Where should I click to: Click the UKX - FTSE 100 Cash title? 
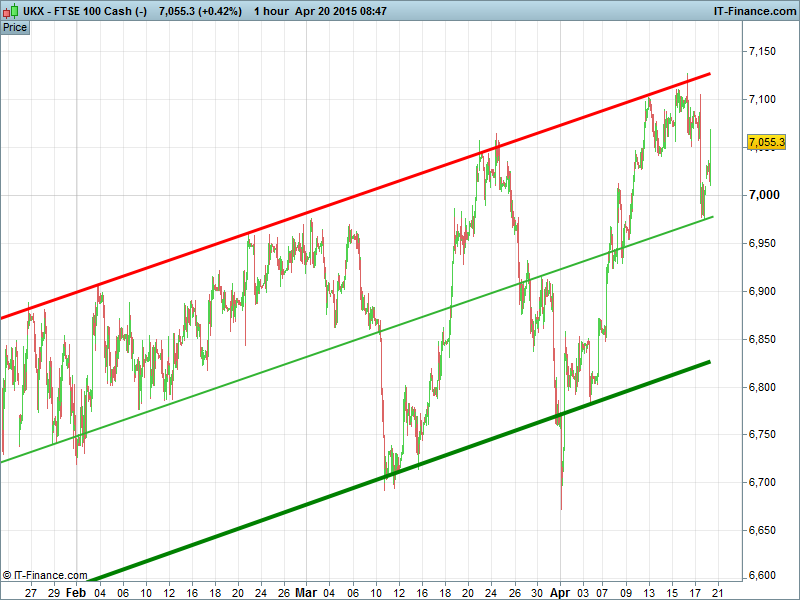pos(87,10)
